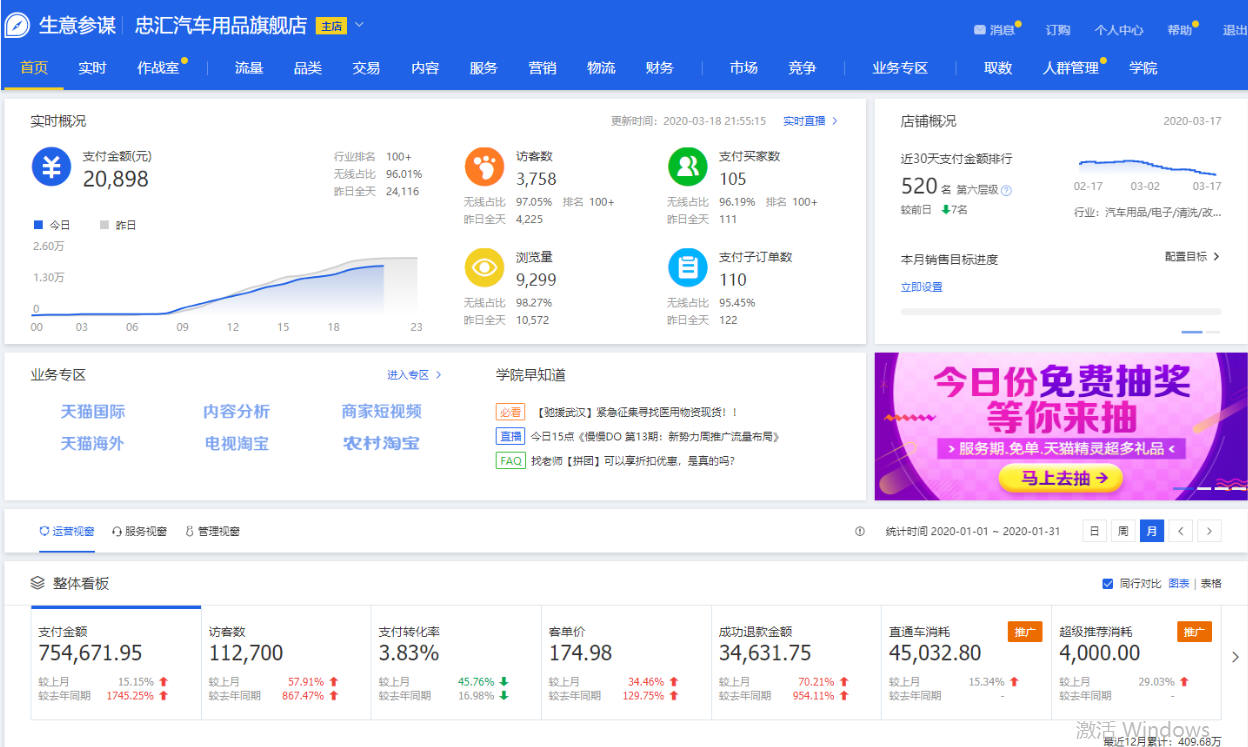The height and width of the screenshot is (747, 1248).
Task: Open 进入专区 link
Action: pos(414,375)
